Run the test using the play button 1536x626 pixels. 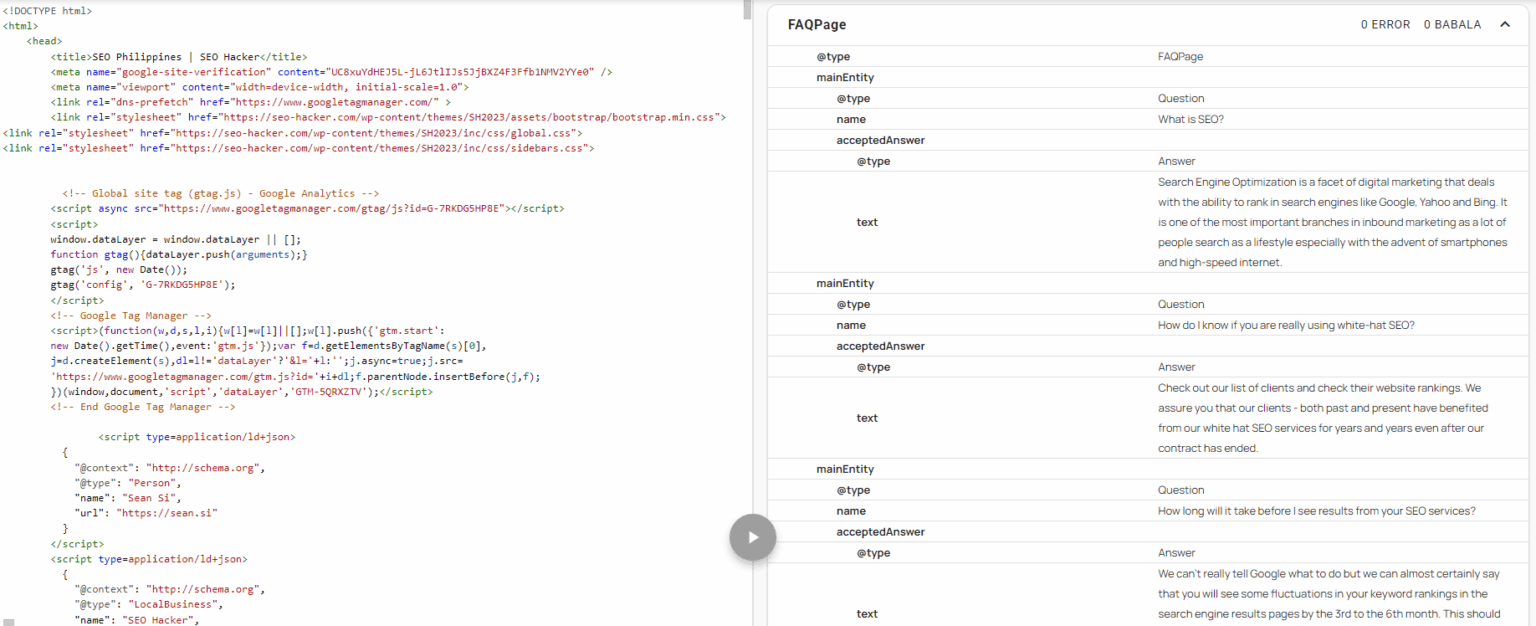click(x=752, y=537)
